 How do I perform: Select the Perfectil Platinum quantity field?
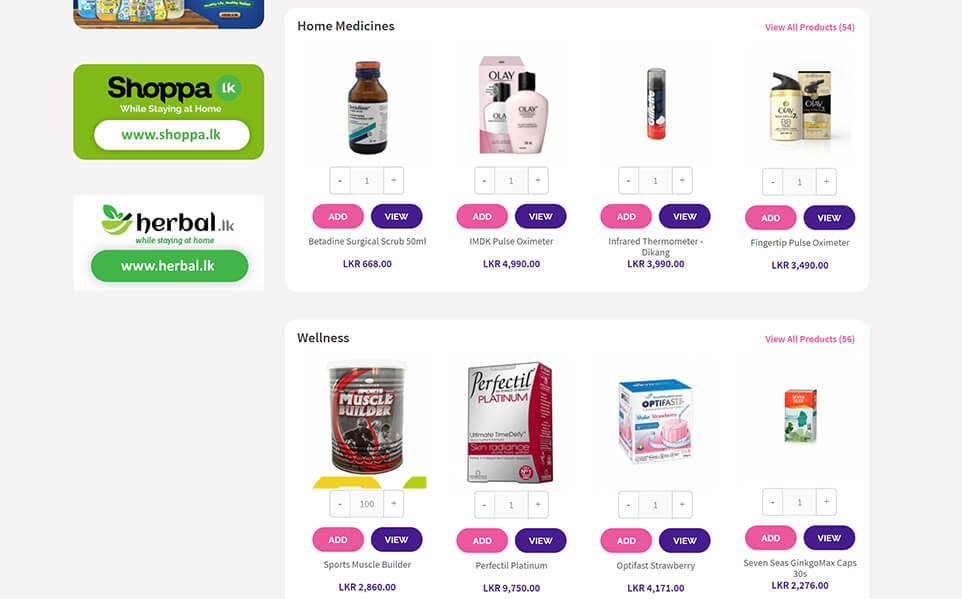(511, 505)
